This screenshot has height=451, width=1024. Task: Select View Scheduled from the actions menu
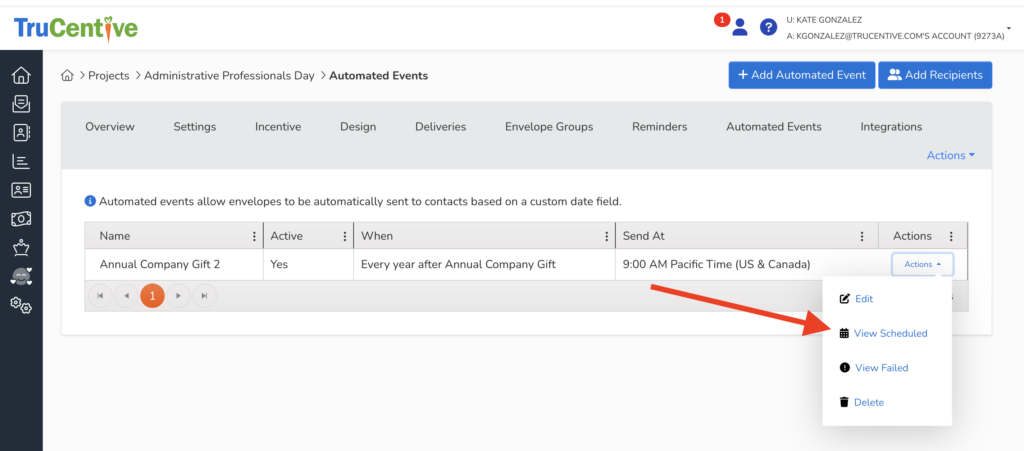890,333
